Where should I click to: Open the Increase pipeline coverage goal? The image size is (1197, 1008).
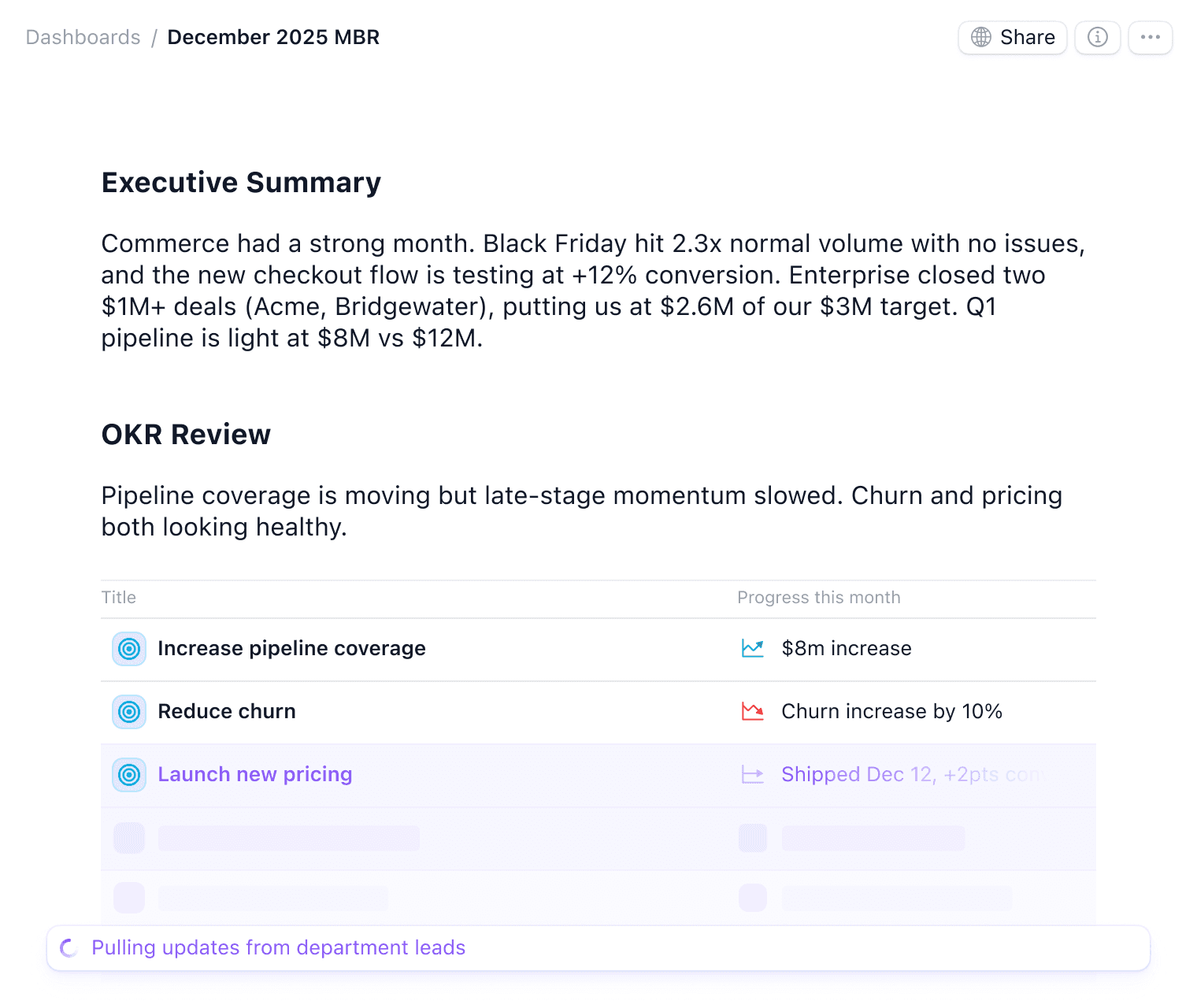pos(291,648)
